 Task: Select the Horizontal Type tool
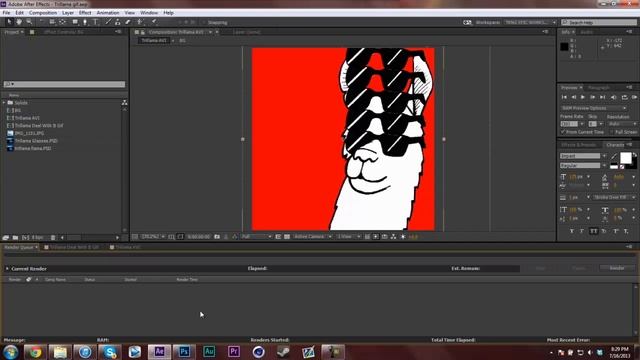tap(96, 22)
